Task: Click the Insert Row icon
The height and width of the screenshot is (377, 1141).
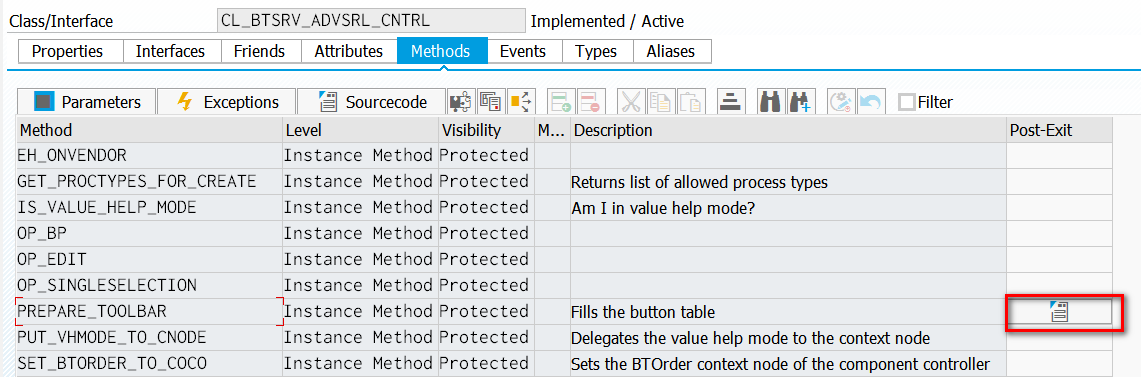Action: (x=560, y=102)
